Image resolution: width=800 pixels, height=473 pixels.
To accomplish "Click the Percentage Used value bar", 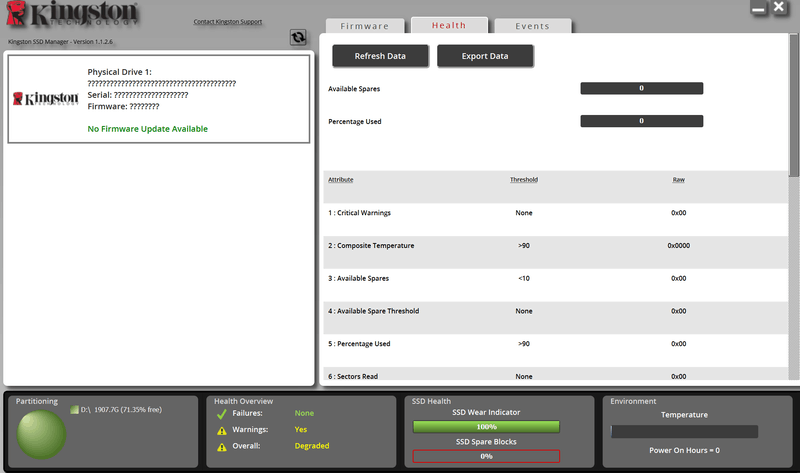I will (642, 121).
